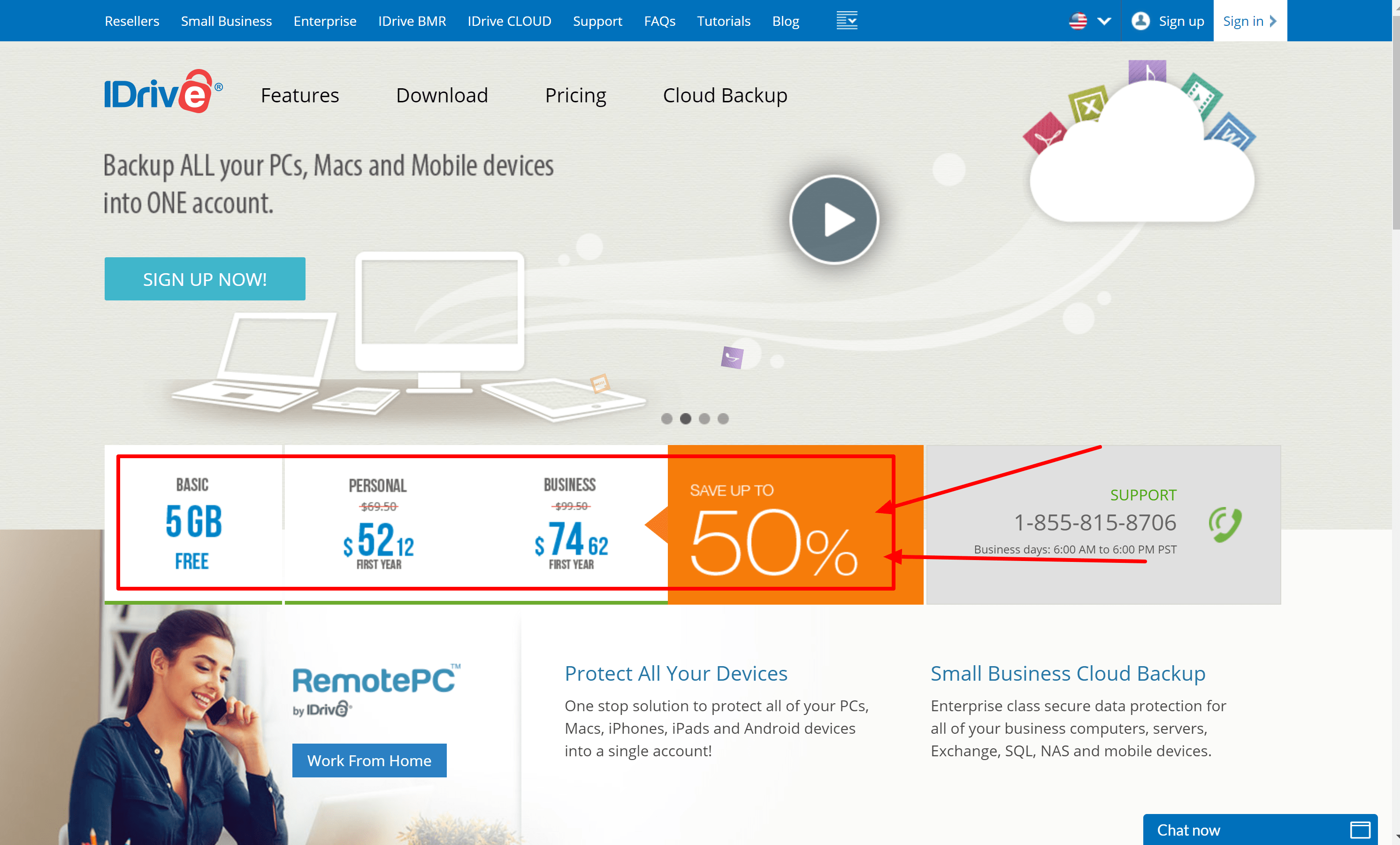Open the Pricing menu

coord(575,95)
